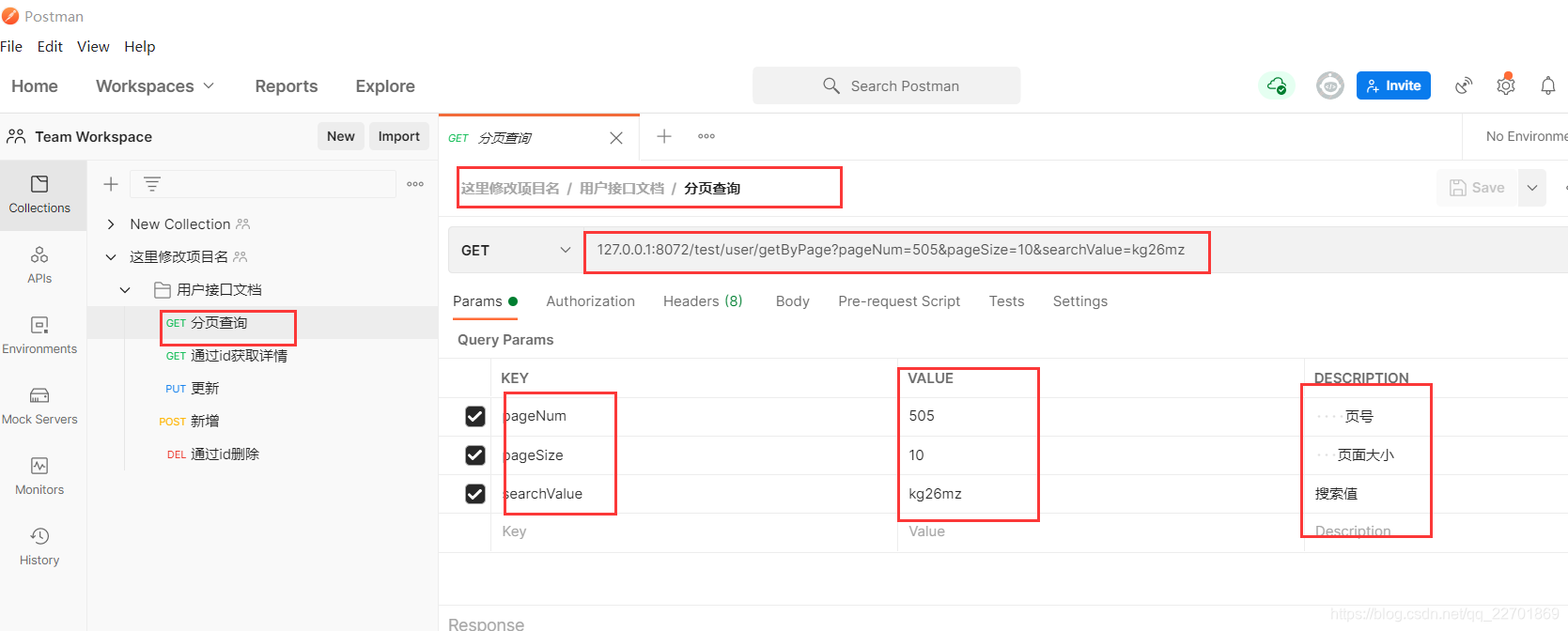This screenshot has width=1568, height=631.
Task: Collapse the 这里修改项目名 collection
Action: [x=111, y=256]
